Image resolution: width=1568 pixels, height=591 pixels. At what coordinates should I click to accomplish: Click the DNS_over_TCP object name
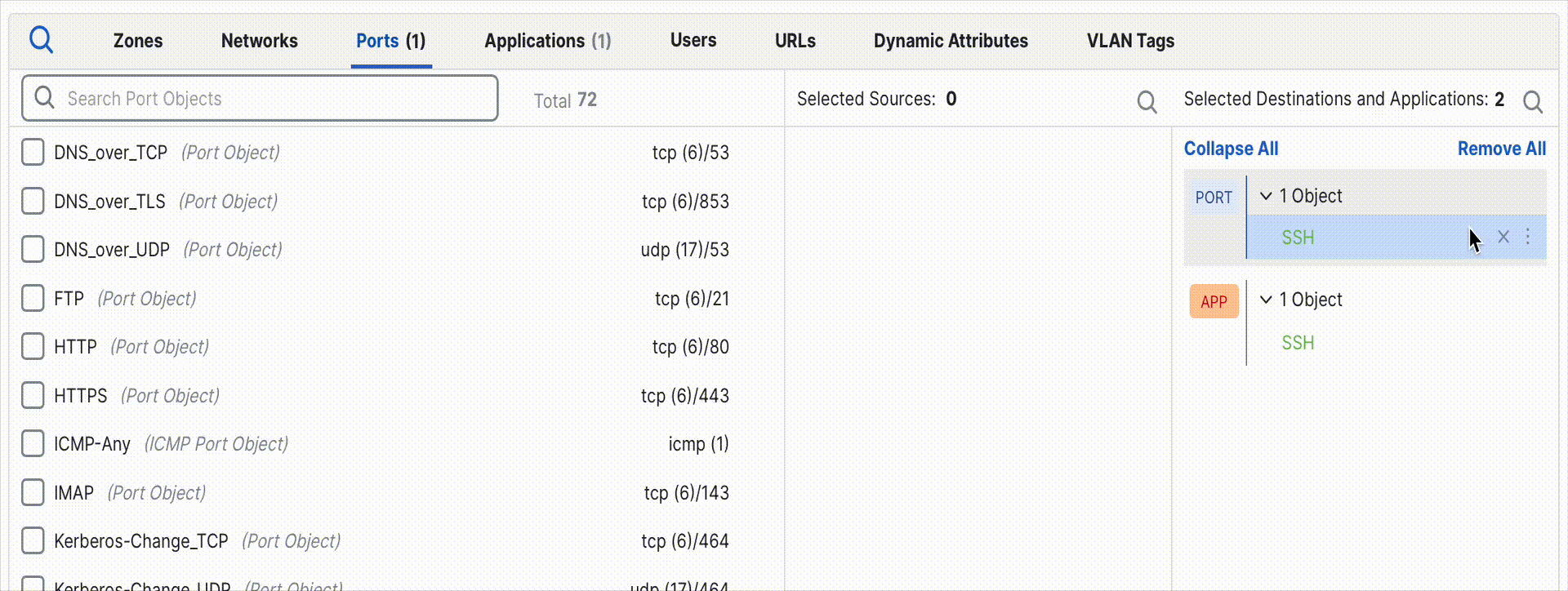click(x=111, y=153)
